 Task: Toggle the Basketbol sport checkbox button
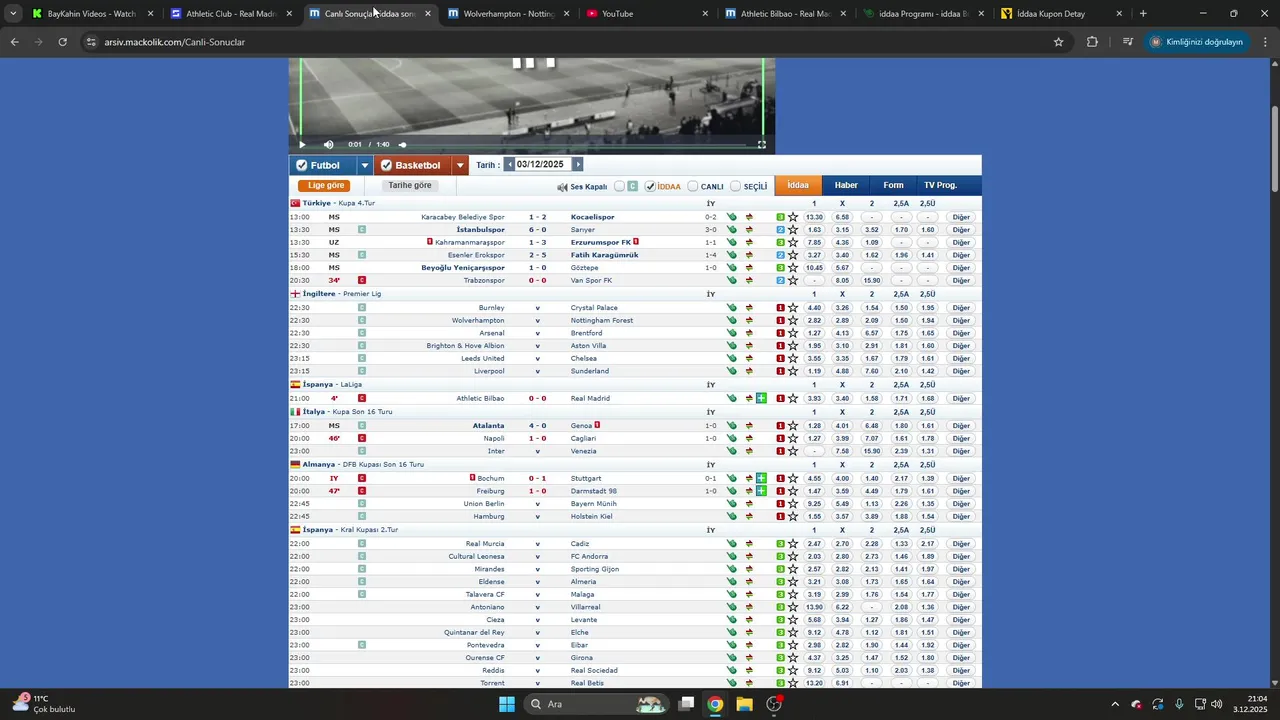coord(413,165)
